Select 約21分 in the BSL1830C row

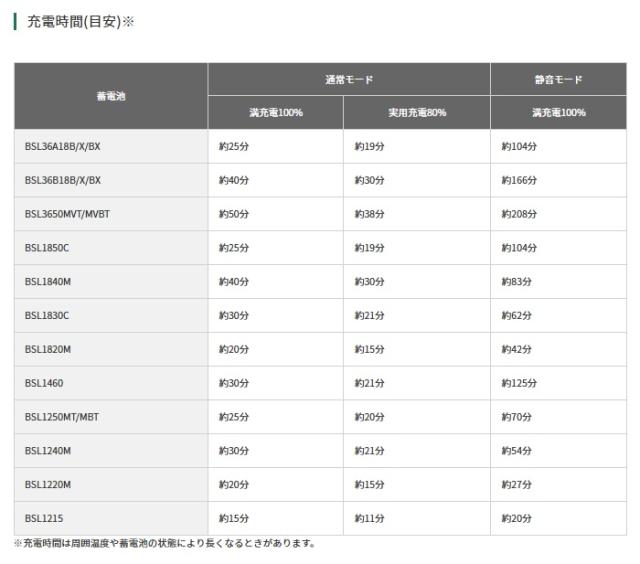[369, 316]
